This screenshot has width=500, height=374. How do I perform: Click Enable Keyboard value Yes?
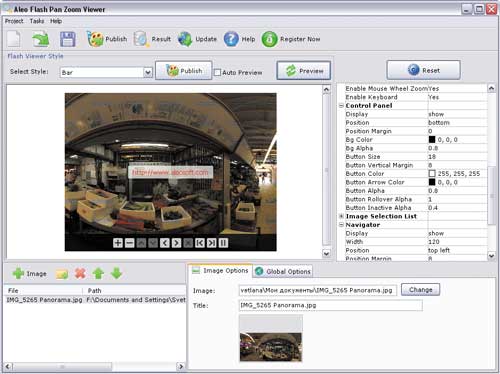(x=433, y=97)
